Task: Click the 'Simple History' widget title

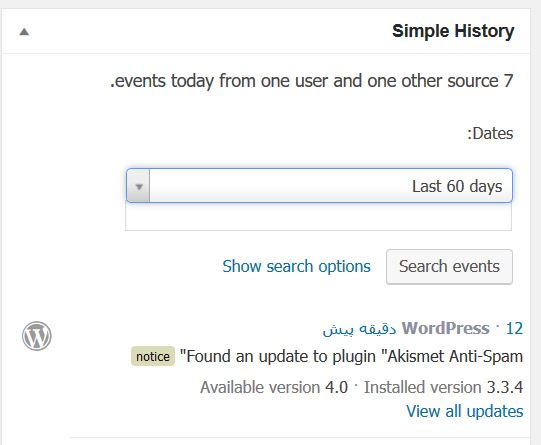Action: 453,31
